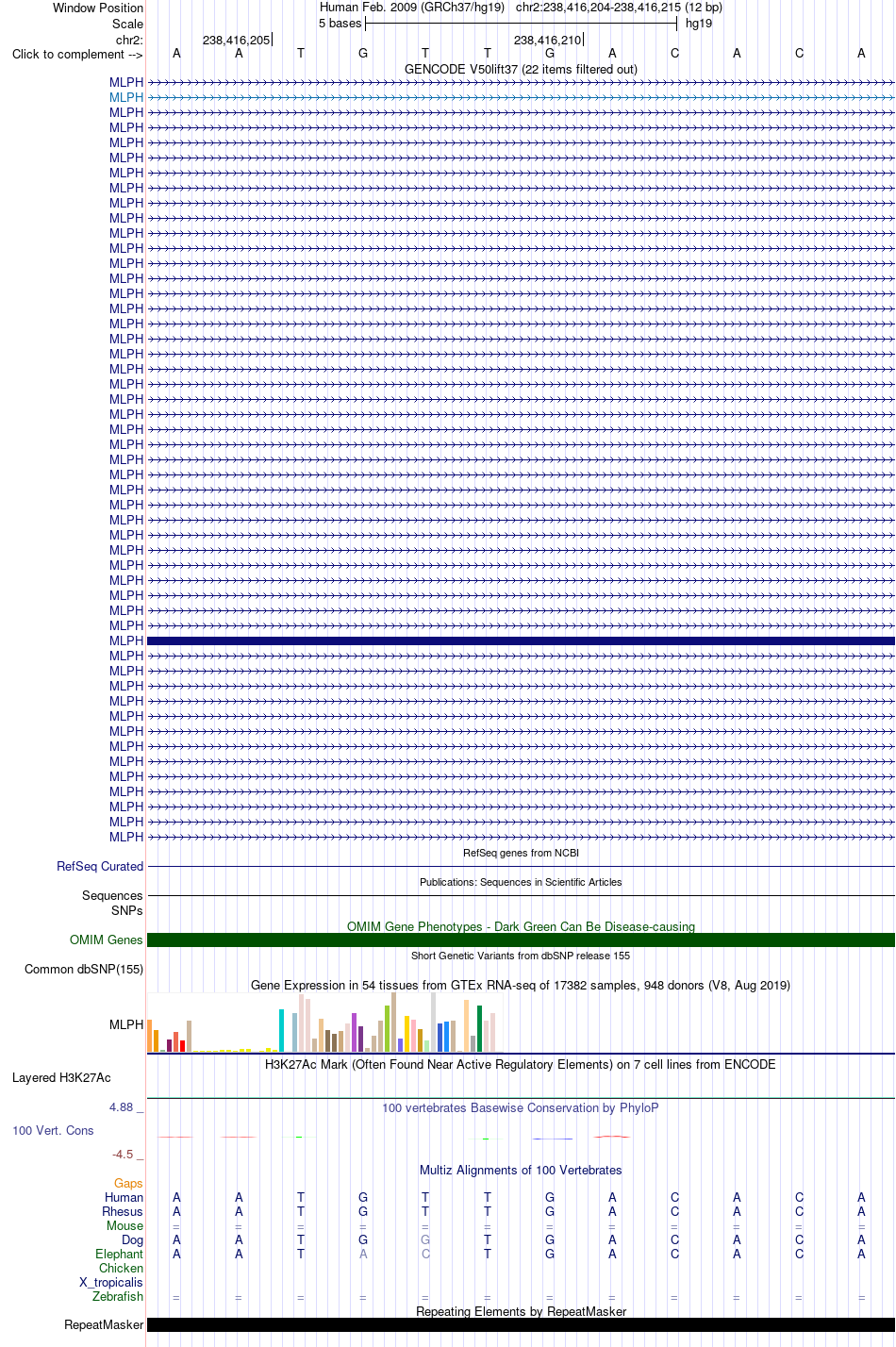Click the 238,416,205 coordinate marker

pyautogui.click(x=237, y=40)
